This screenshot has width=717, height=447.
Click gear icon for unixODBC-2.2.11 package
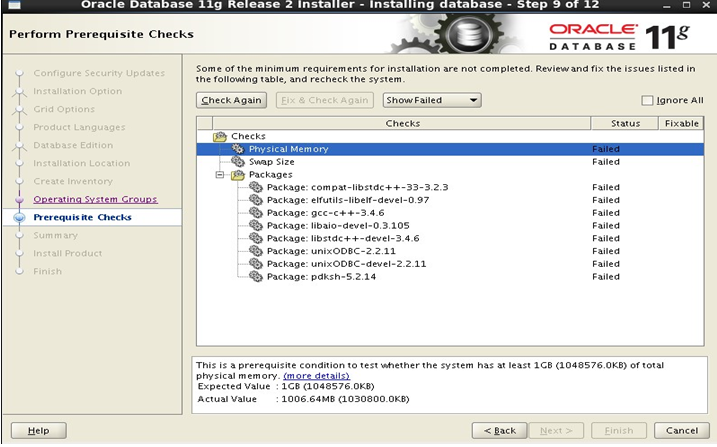(x=256, y=251)
